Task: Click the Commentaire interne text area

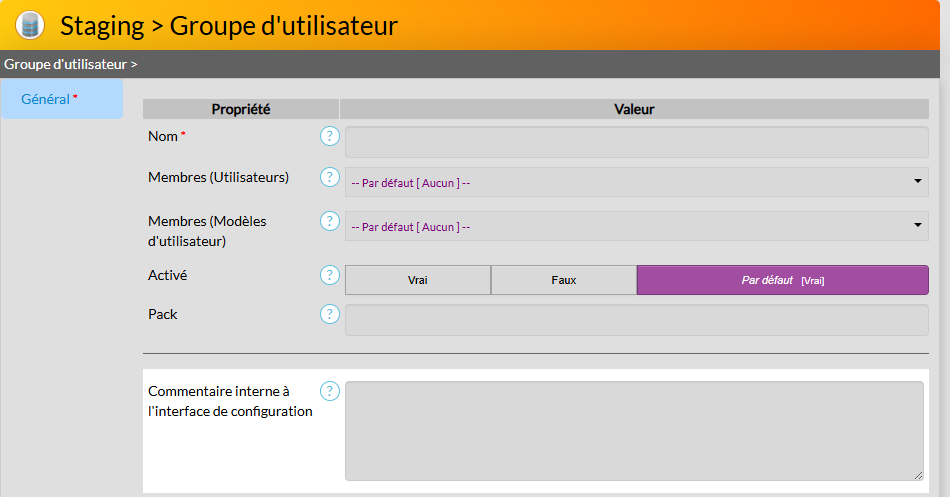Action: coord(634,430)
